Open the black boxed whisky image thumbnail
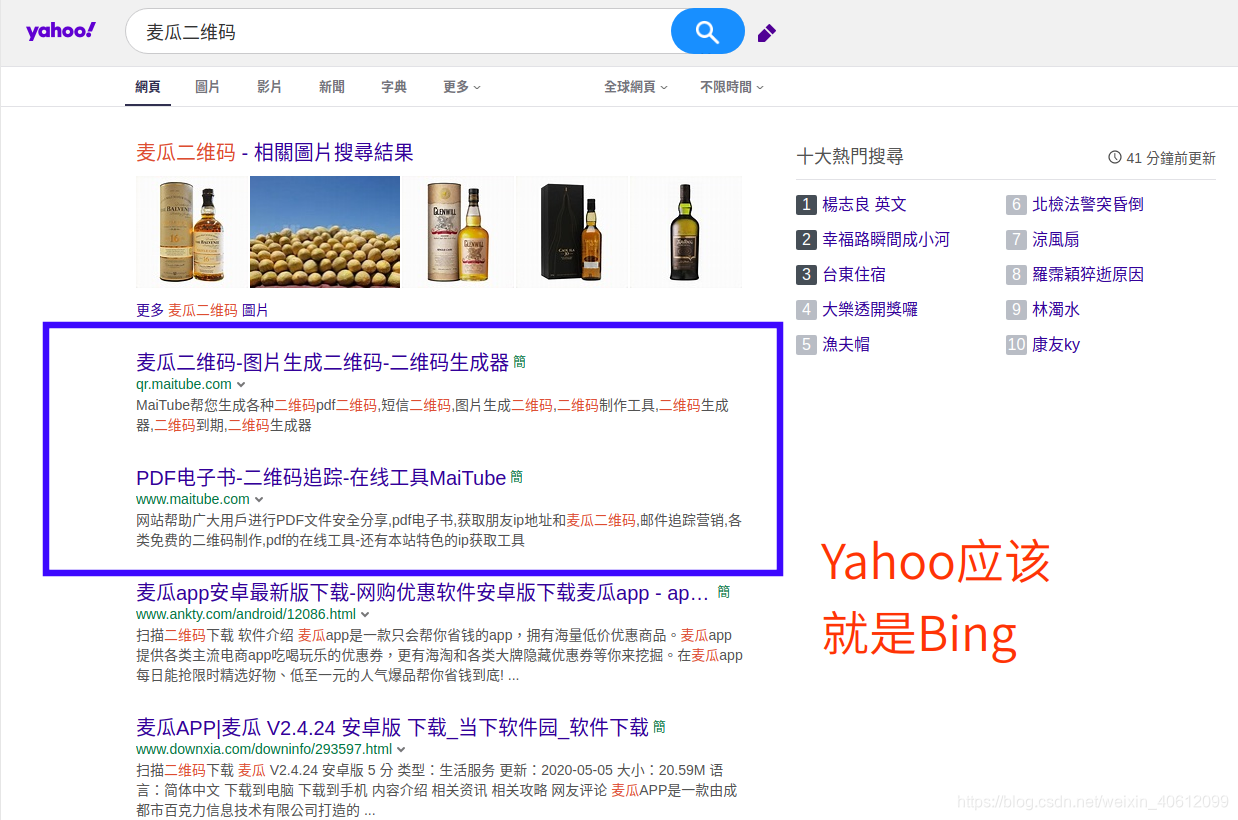Image resolution: width=1238 pixels, height=820 pixels. pos(572,232)
